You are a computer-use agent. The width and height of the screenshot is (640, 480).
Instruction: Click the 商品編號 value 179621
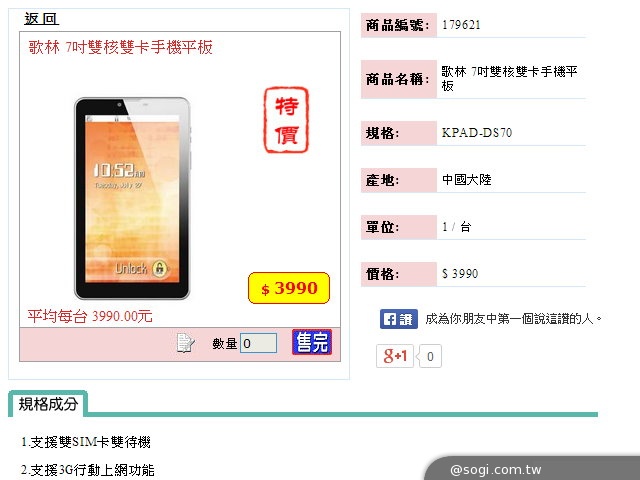point(461,25)
